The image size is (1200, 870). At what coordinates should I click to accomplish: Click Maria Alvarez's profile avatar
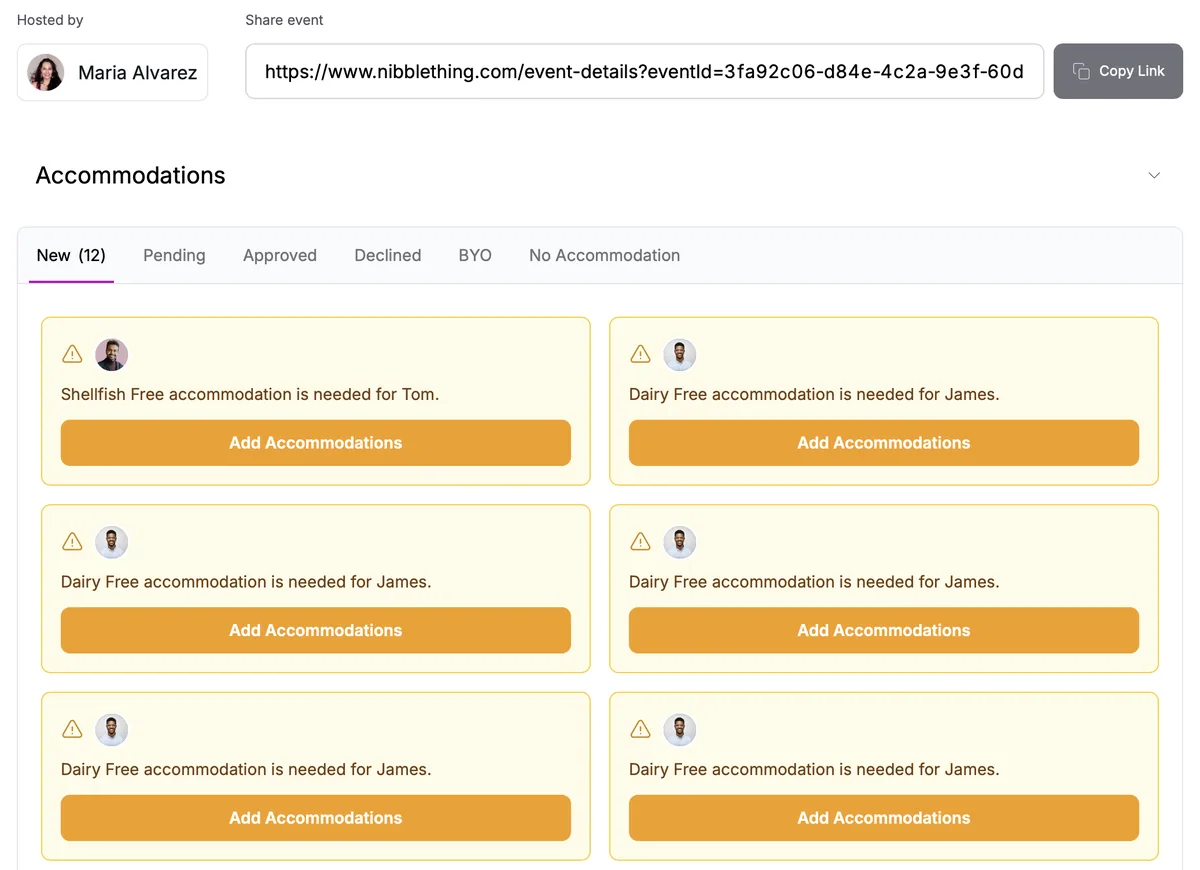point(46,72)
